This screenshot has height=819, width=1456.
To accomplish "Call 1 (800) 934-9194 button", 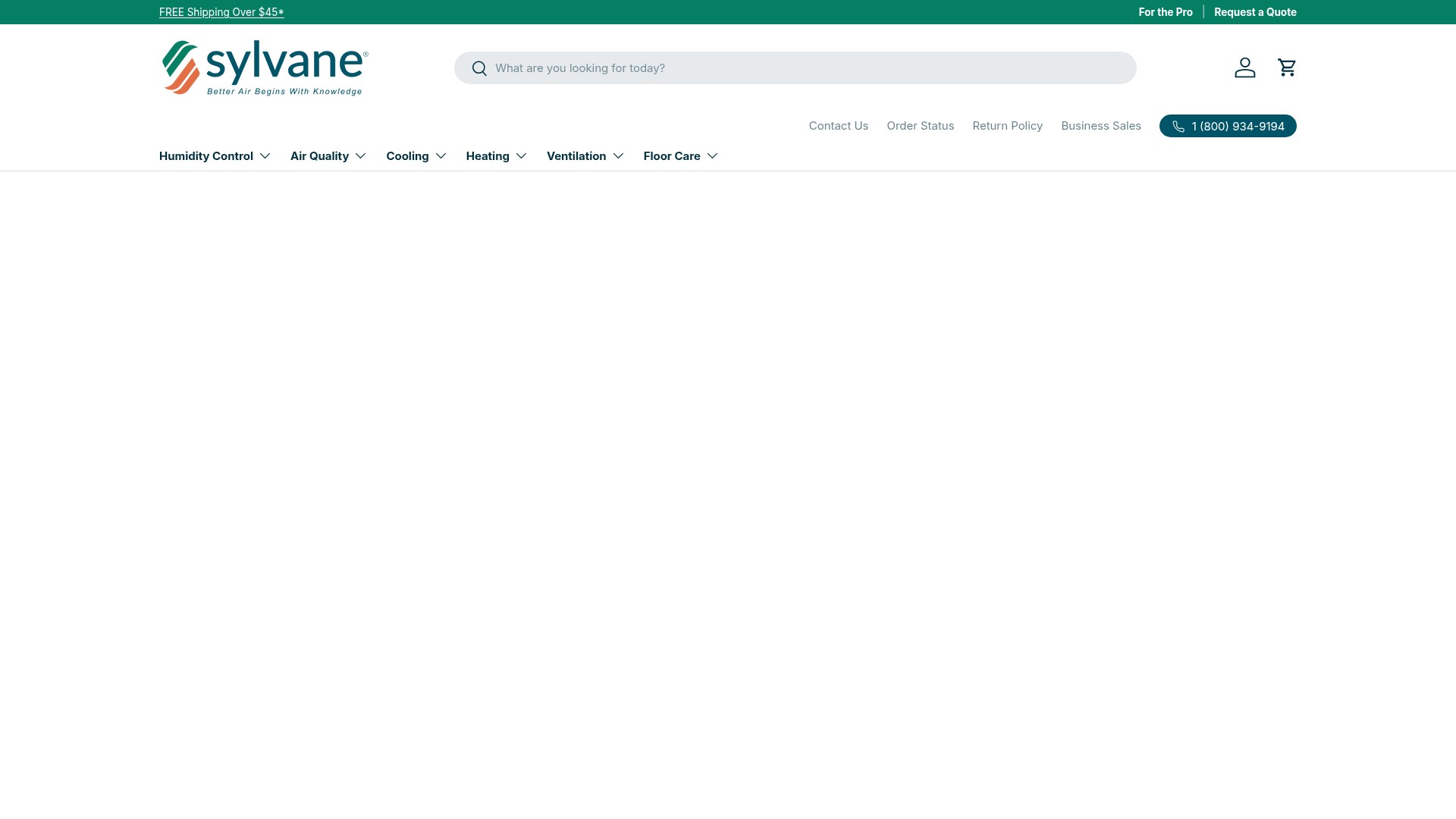I will pos(1228,126).
